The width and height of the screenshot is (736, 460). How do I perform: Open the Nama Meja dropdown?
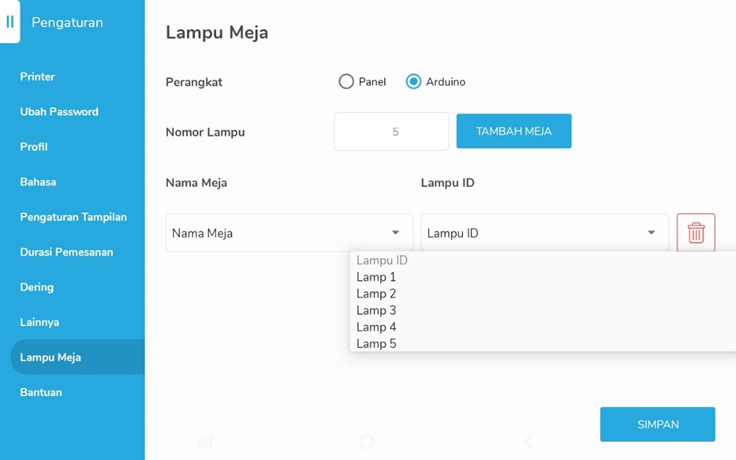click(289, 233)
